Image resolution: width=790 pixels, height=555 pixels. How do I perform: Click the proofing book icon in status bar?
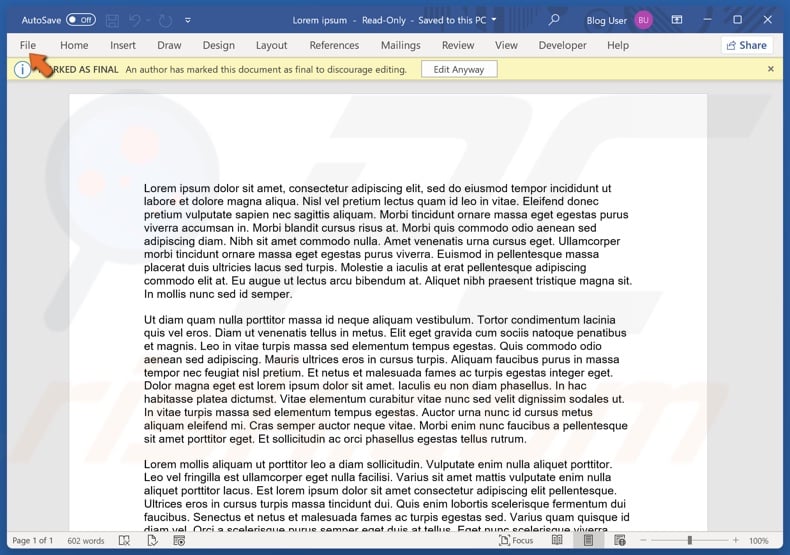pyautogui.click(x=124, y=540)
